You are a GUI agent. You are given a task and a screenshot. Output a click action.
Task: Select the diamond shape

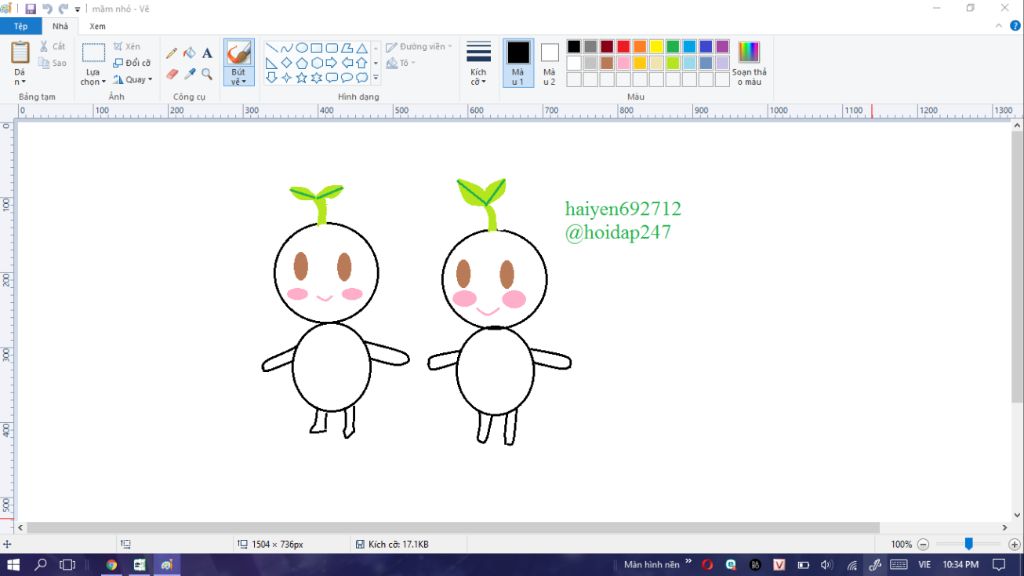[x=287, y=63]
